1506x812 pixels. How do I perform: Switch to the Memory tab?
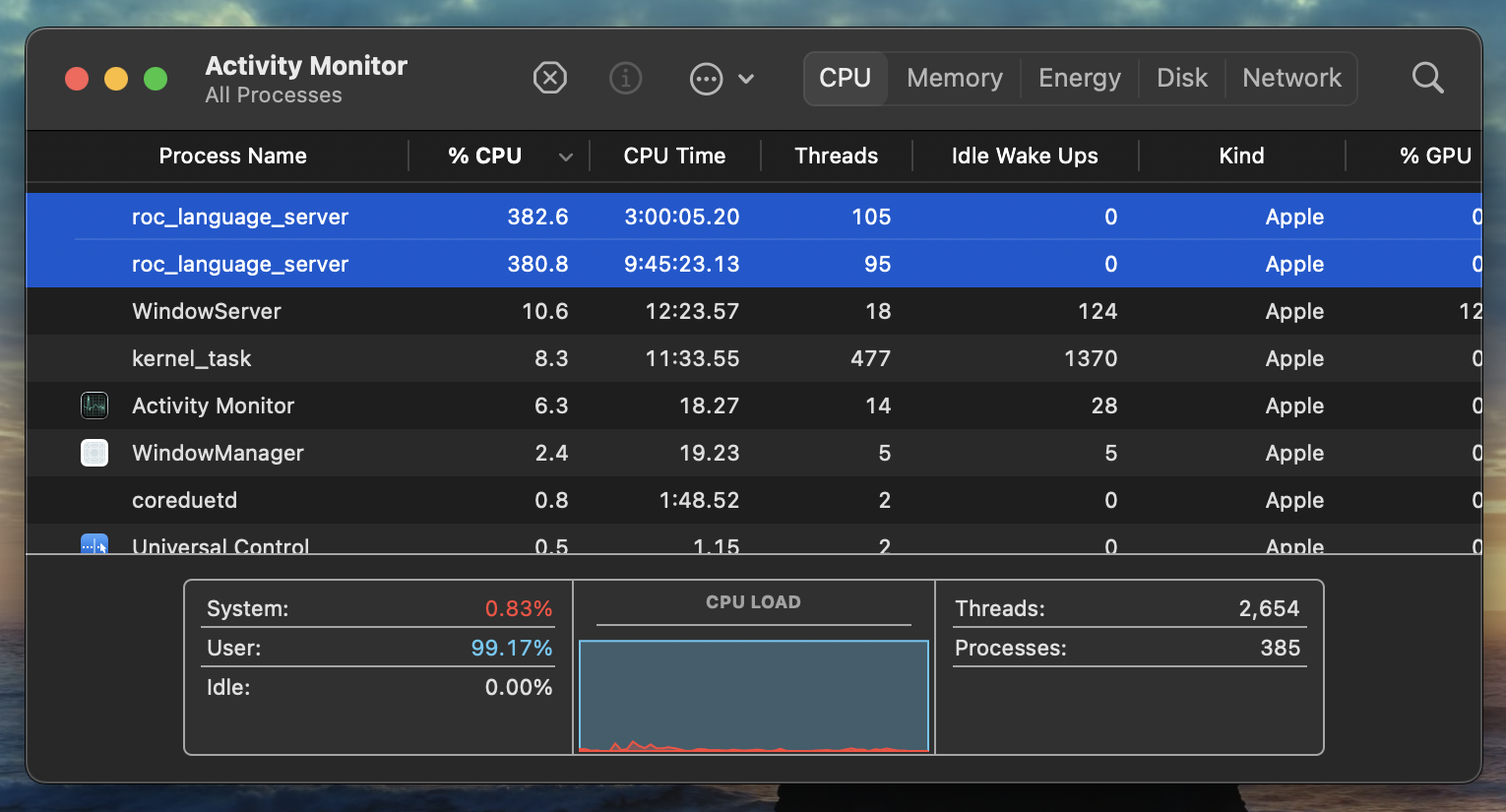pyautogui.click(x=955, y=79)
